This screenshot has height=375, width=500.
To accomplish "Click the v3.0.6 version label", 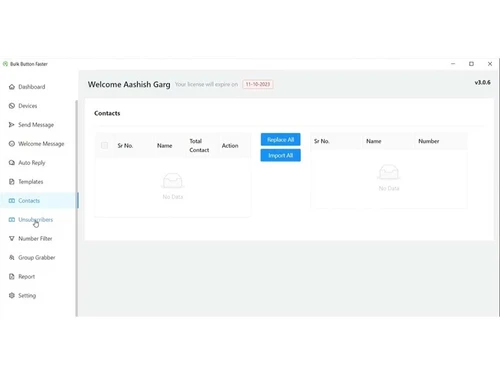I will [x=482, y=82].
